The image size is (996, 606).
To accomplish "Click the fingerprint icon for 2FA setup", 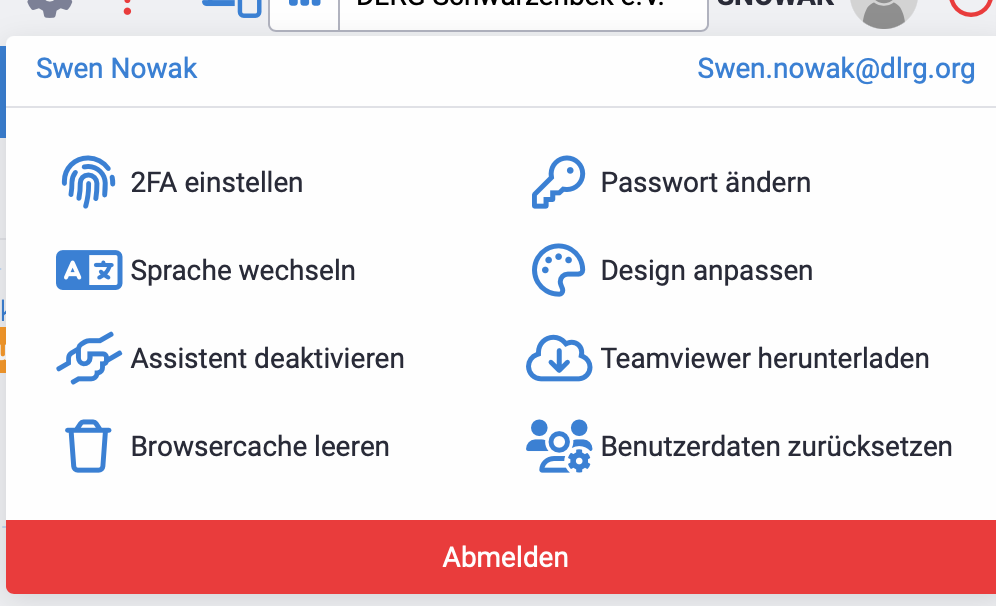I will (x=89, y=182).
